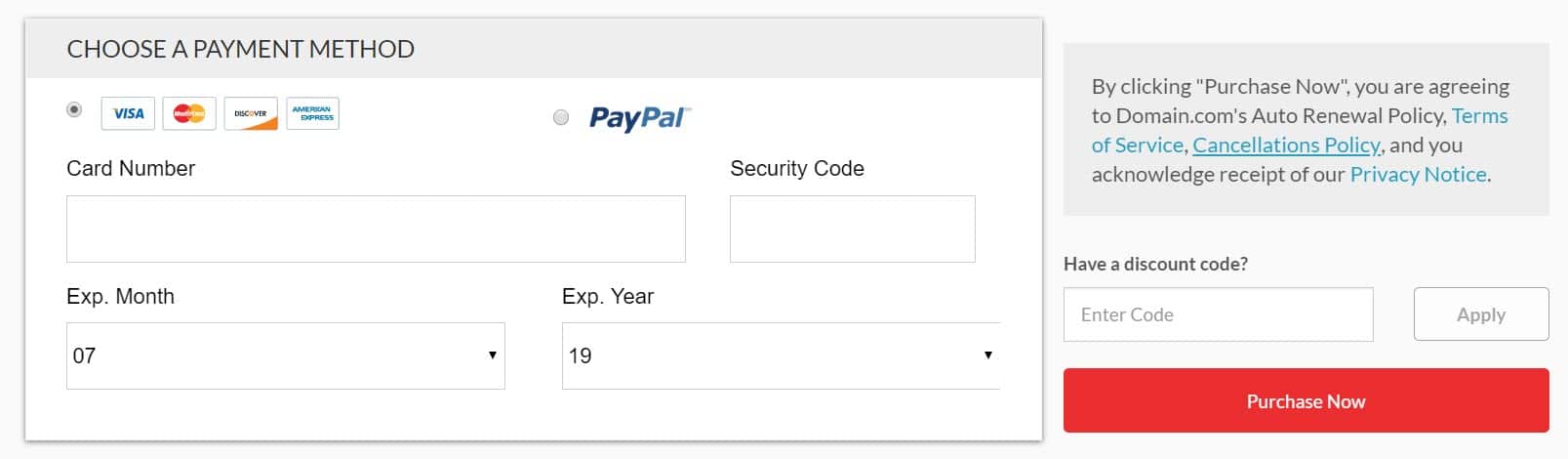This screenshot has height=459, width=1568.
Task: Click the Choose a Payment Method header
Action: pyautogui.click(x=240, y=49)
